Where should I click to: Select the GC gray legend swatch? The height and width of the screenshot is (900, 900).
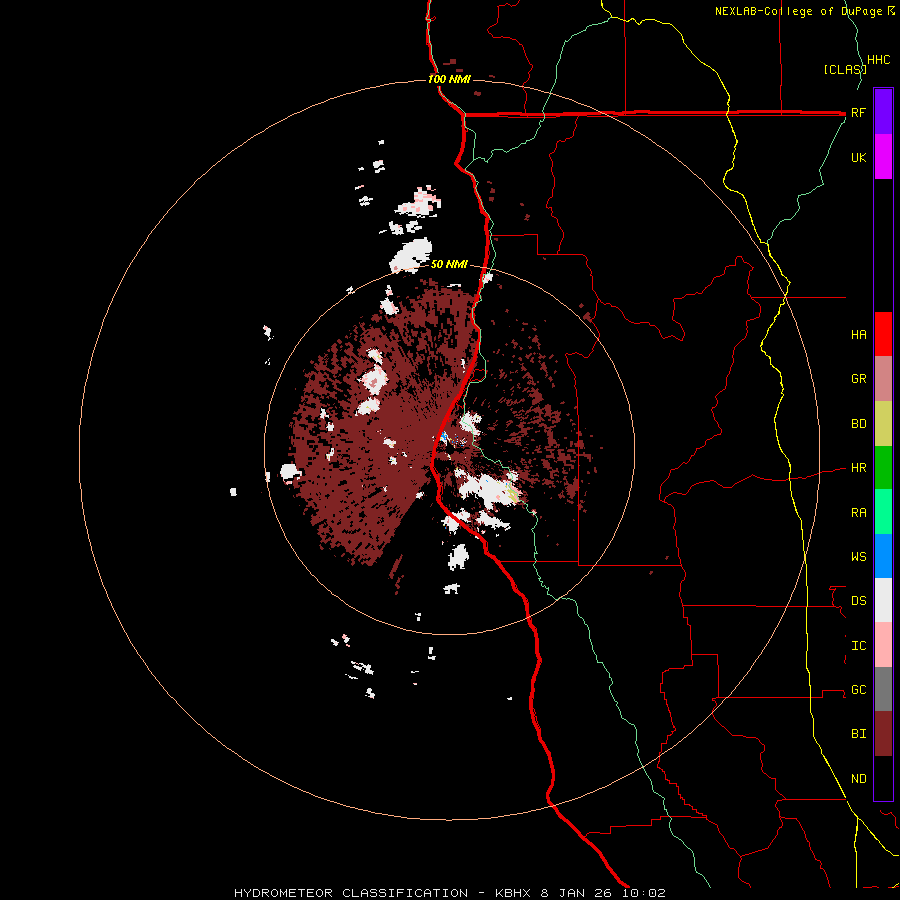tap(883, 689)
